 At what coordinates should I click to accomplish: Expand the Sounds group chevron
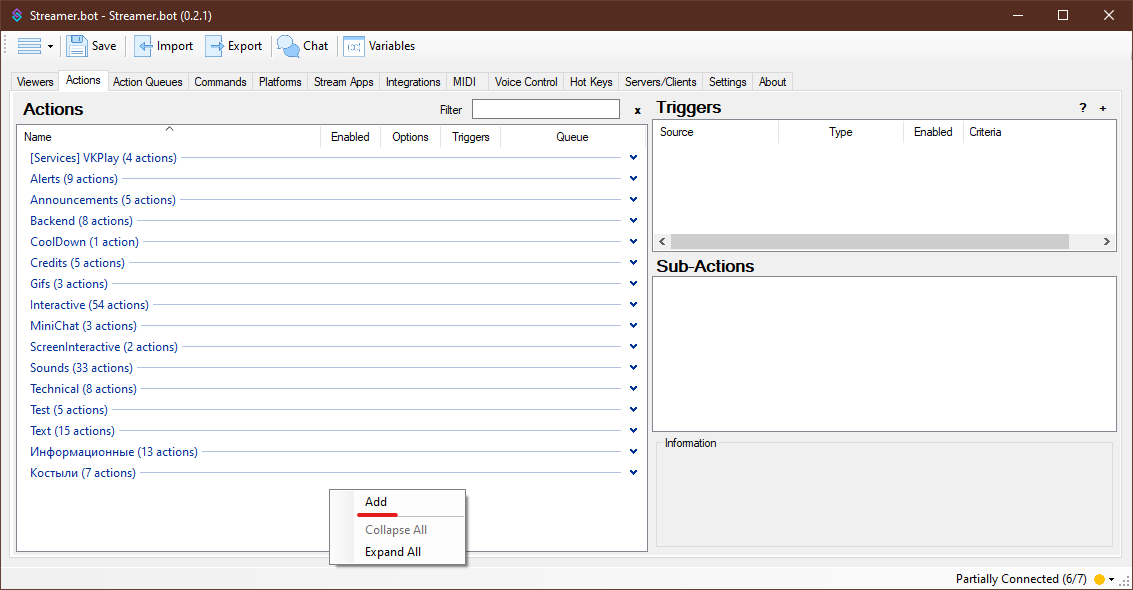click(x=634, y=367)
